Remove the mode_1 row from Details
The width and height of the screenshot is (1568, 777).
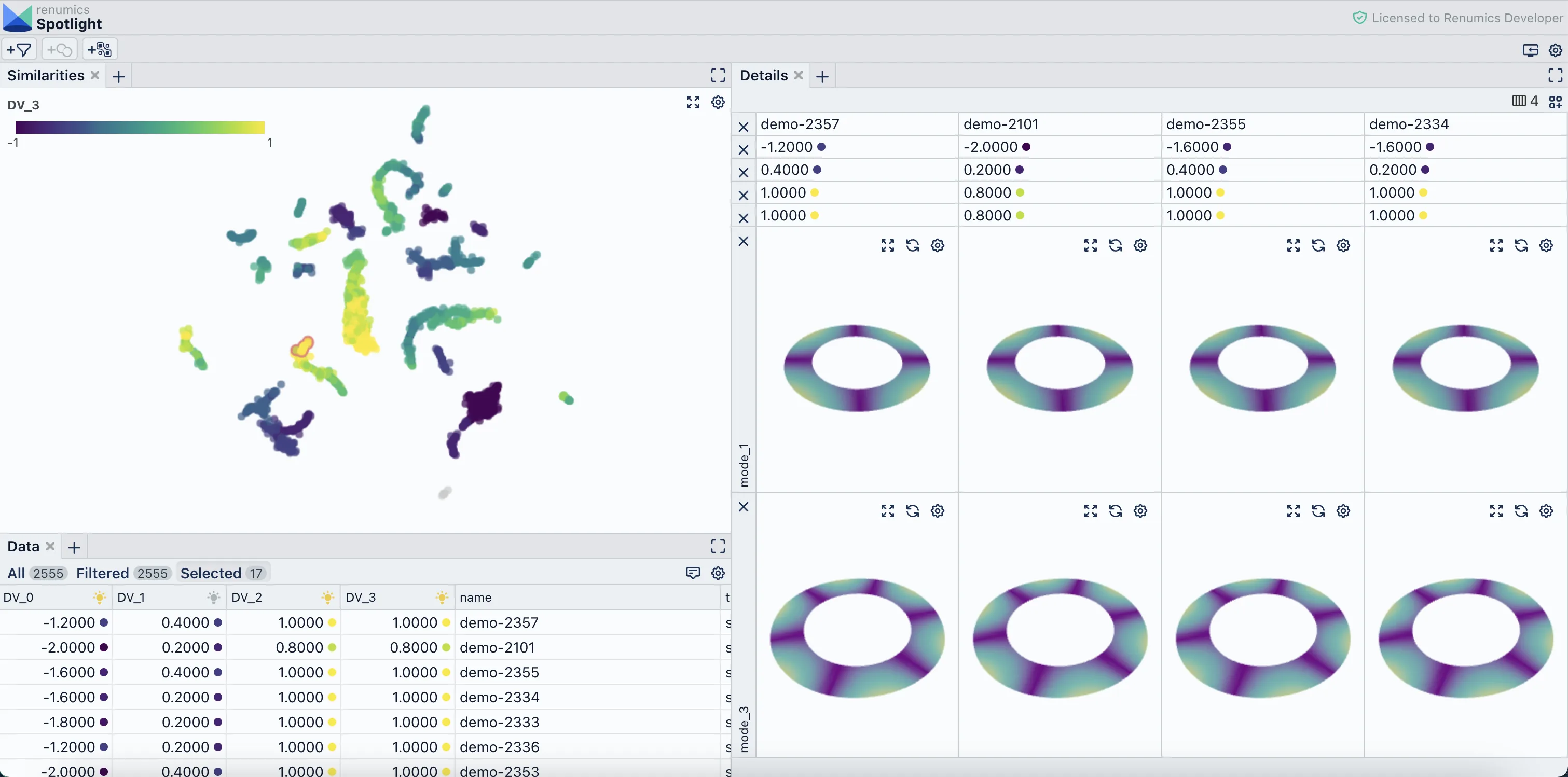pyautogui.click(x=743, y=242)
